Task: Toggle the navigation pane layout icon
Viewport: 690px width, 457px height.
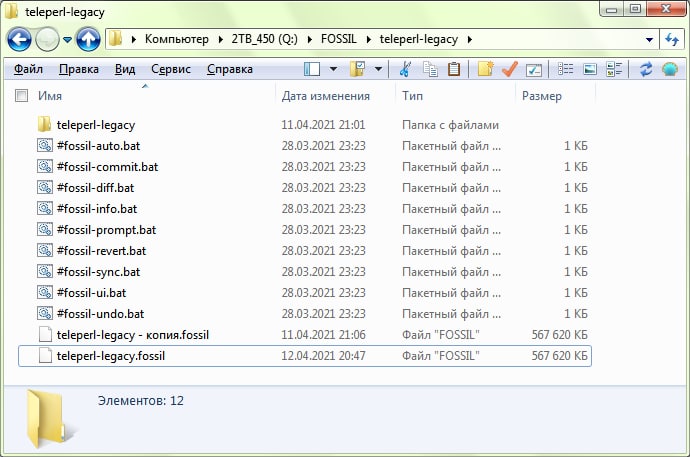Action: coord(312,69)
